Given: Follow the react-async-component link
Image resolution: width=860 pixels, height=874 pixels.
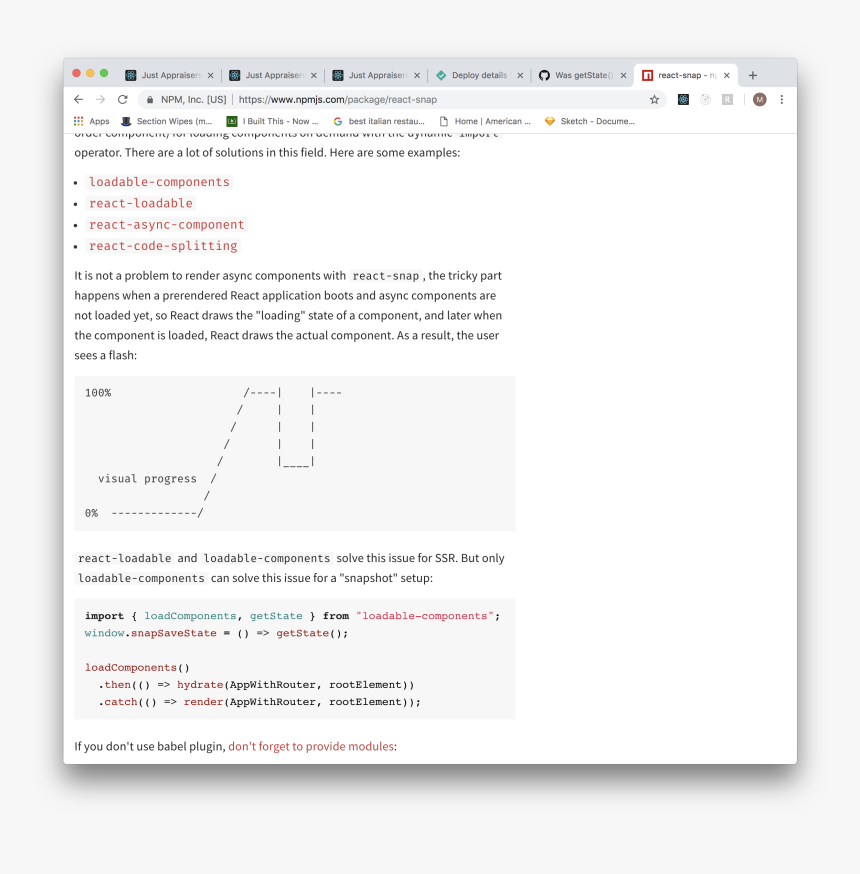Looking at the screenshot, I should tap(166, 225).
